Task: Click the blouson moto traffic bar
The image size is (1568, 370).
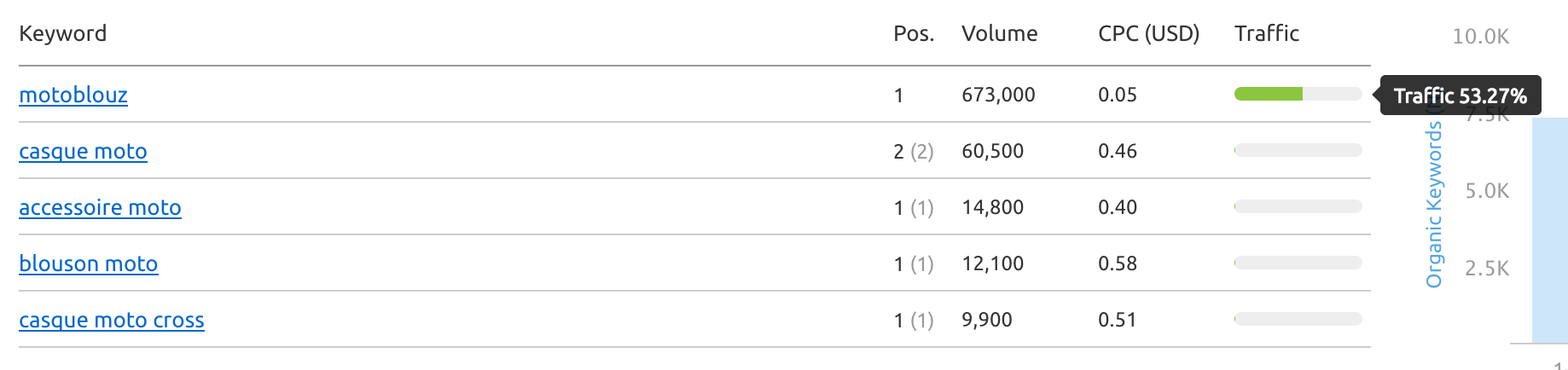Action: pyautogui.click(x=1298, y=263)
